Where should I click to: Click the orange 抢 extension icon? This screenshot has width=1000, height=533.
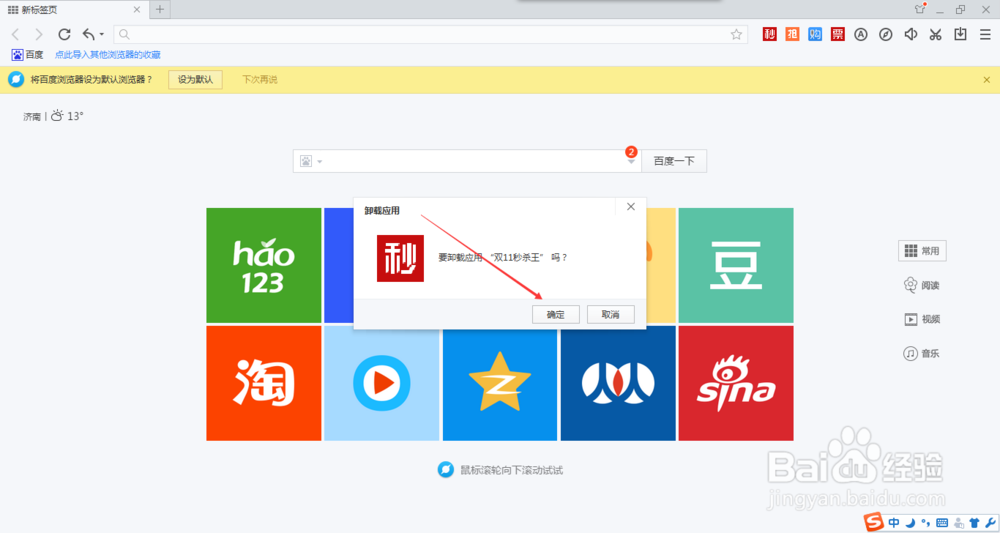pyautogui.click(x=792, y=34)
